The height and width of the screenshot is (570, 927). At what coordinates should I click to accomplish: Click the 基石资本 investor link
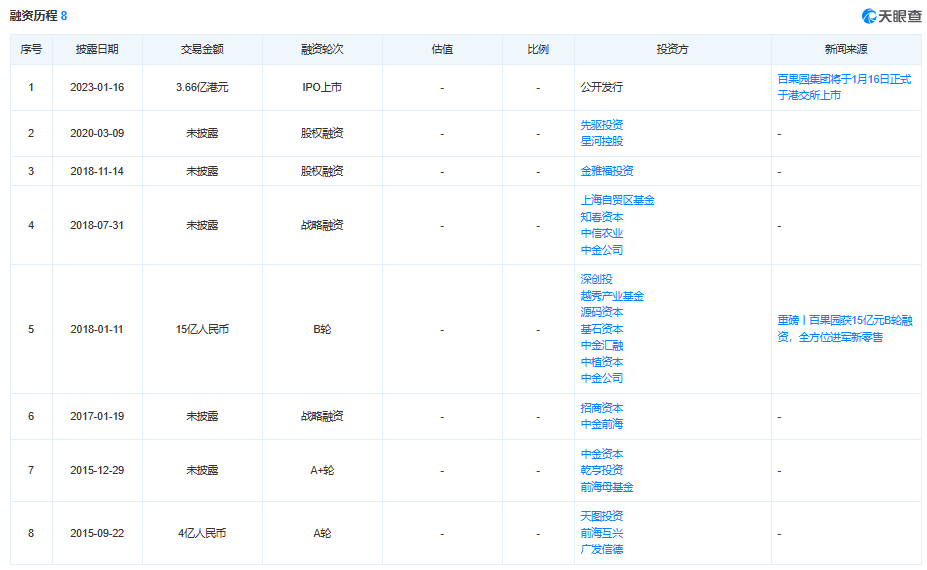coord(601,328)
